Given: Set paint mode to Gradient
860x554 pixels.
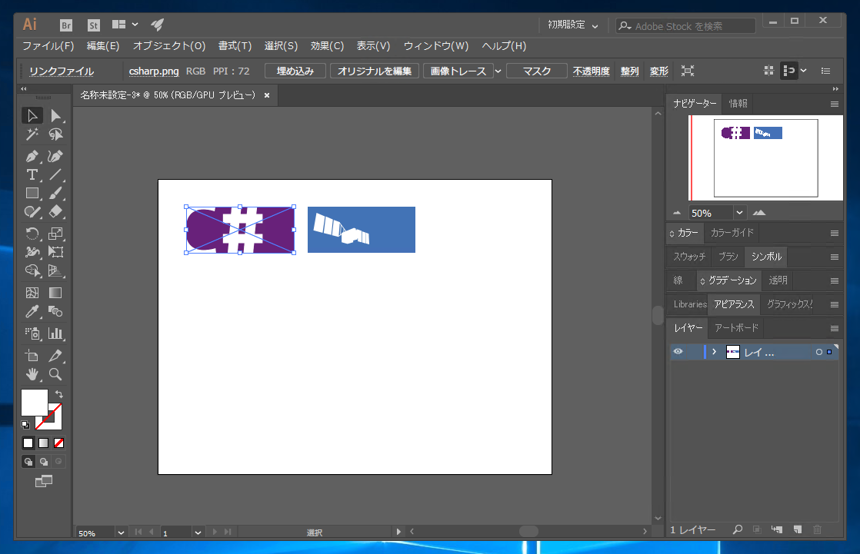Looking at the screenshot, I should (43, 443).
